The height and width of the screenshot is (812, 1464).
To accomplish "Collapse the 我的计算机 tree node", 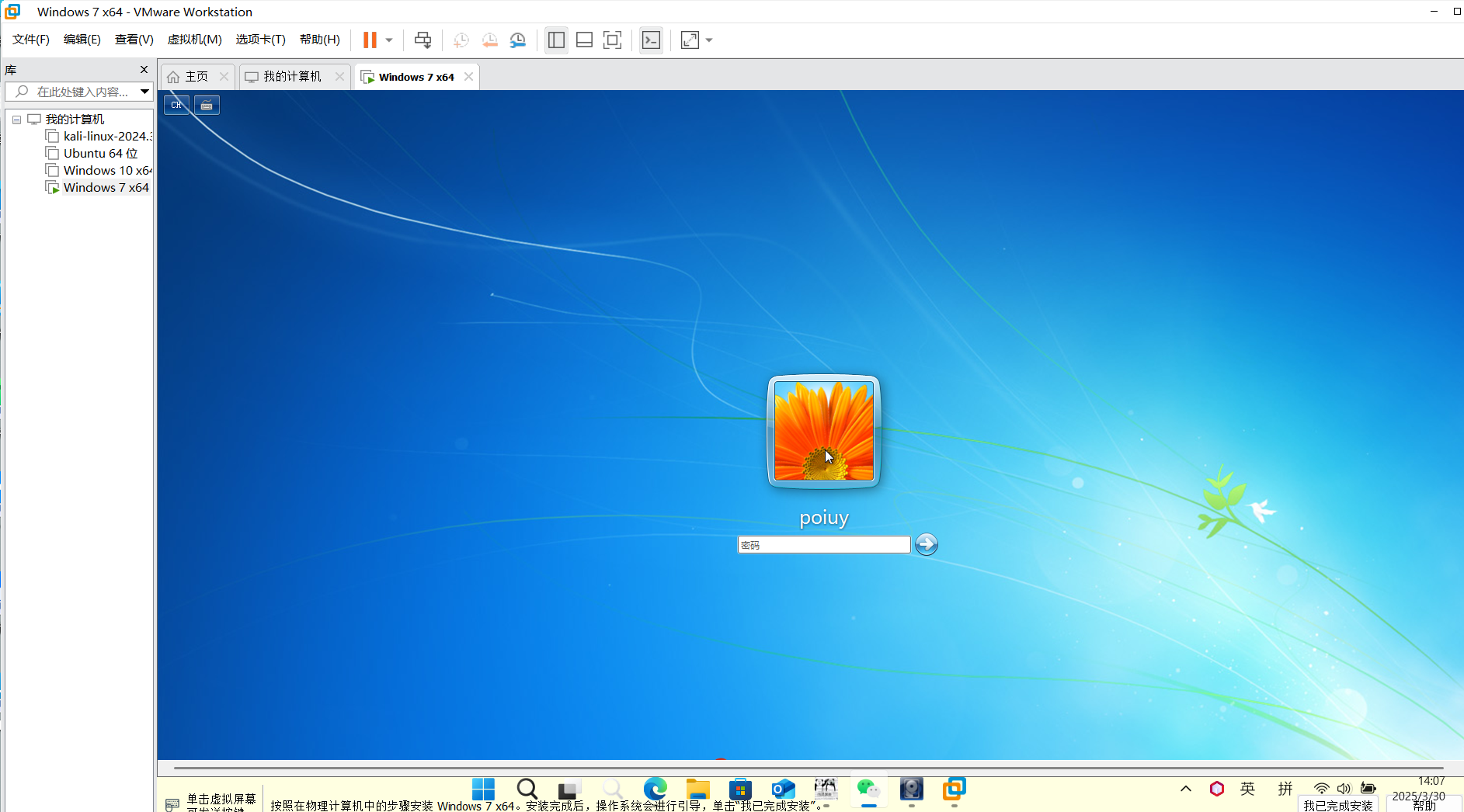I will 16,120.
